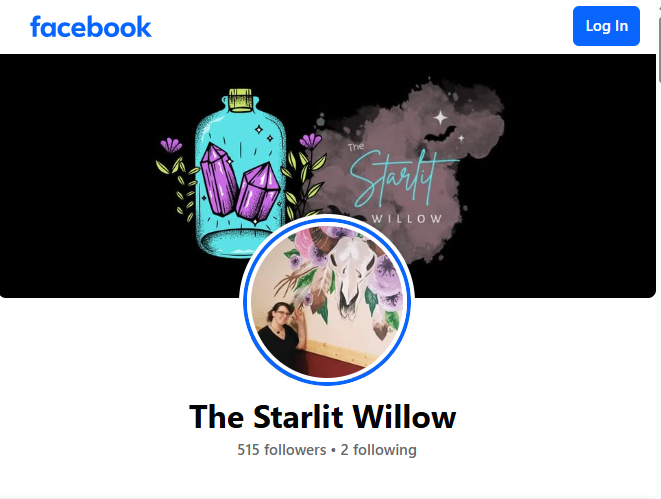The height and width of the screenshot is (499, 661).
Task: Click the Log In button
Action: click(606, 26)
